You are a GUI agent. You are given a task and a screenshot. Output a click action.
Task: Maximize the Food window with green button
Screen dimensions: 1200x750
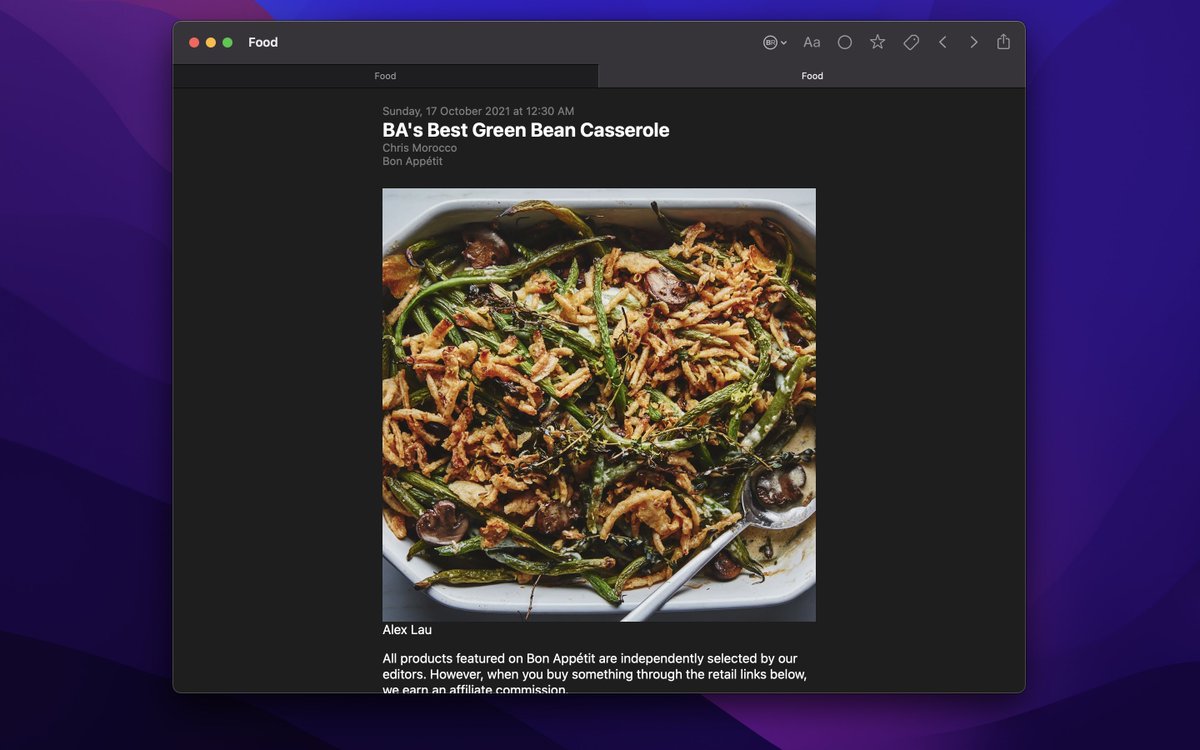pyautogui.click(x=227, y=42)
